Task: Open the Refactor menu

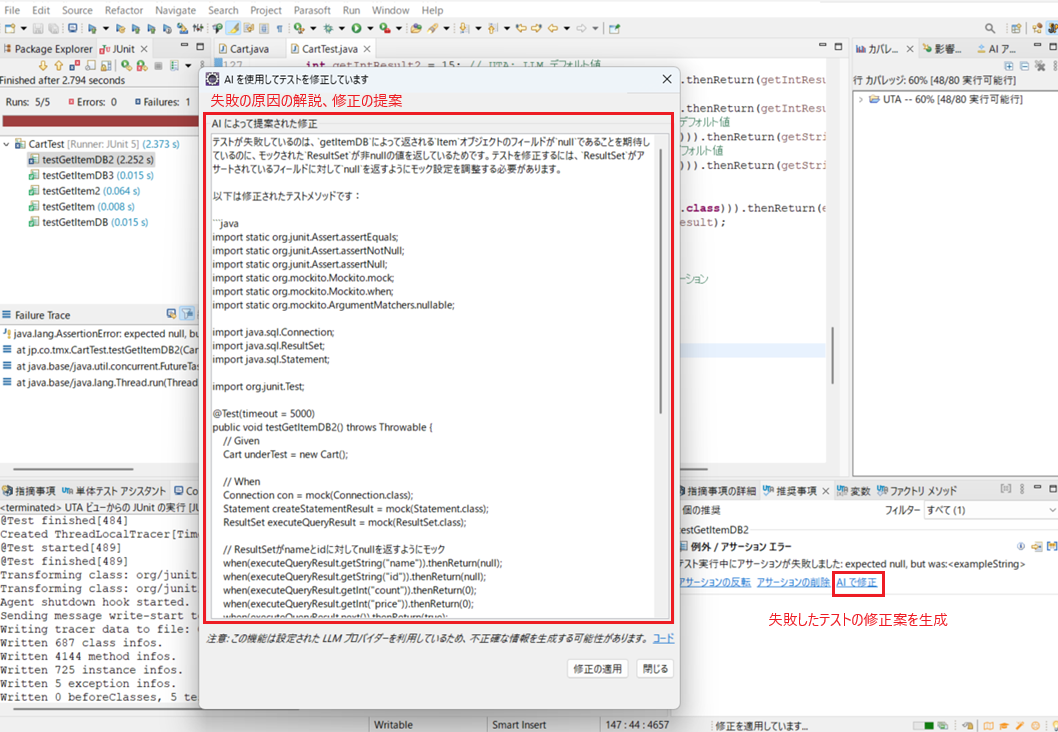Action: [x=123, y=10]
